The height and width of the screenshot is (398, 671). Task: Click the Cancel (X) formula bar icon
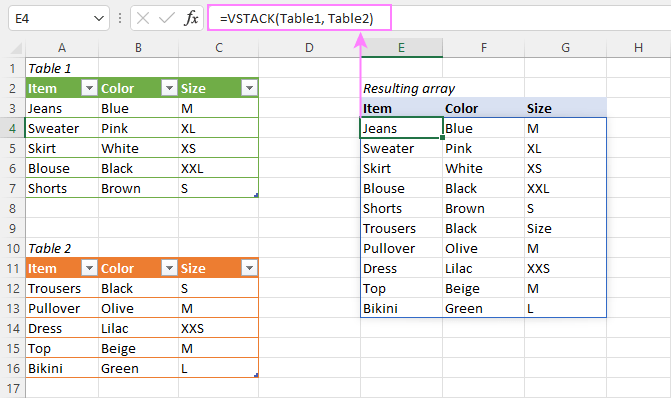pos(143,18)
